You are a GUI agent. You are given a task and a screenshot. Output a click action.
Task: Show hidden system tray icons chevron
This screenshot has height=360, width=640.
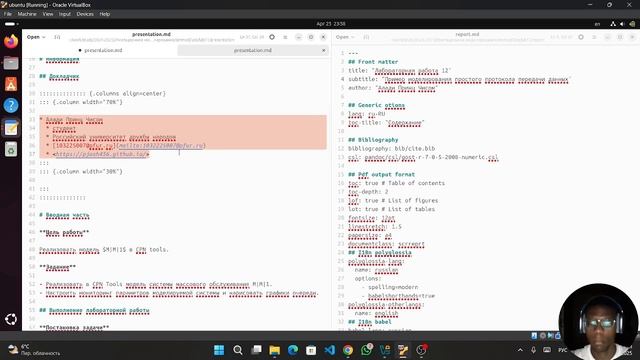tap(520, 350)
